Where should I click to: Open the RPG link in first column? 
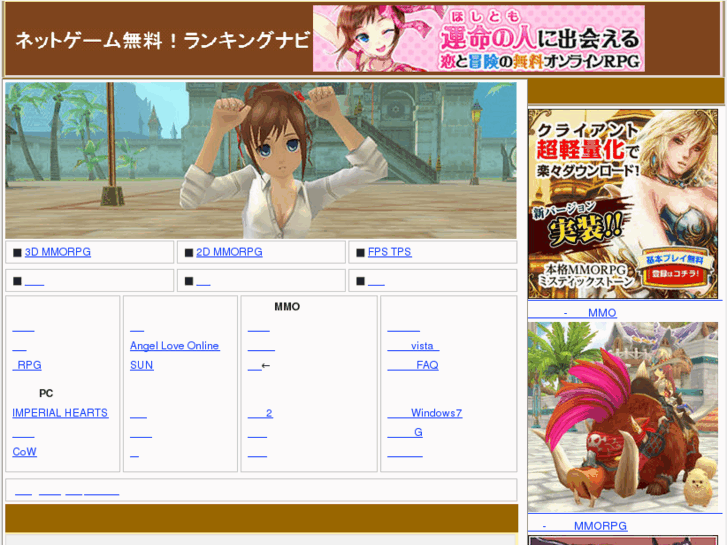tap(27, 365)
